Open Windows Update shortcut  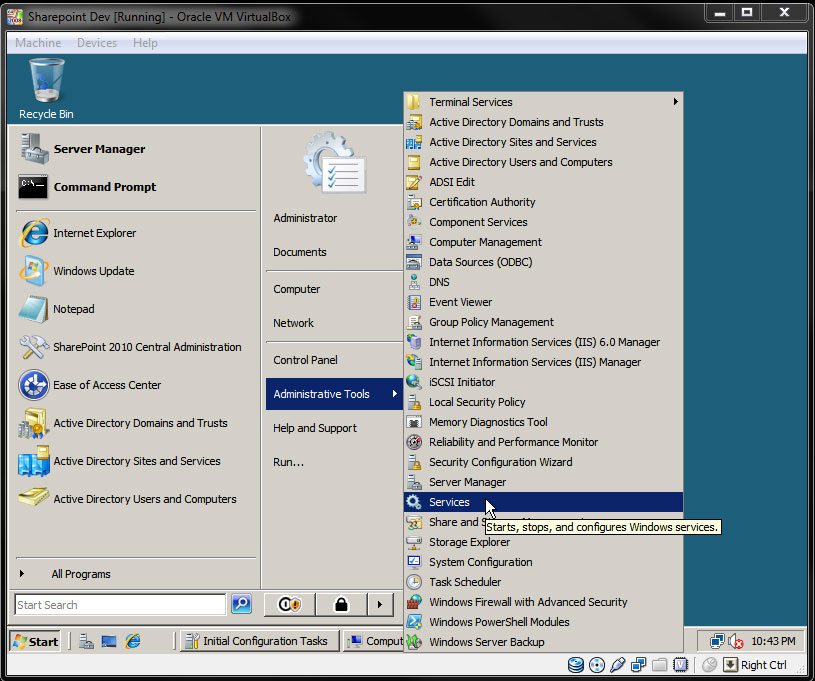click(136, 271)
